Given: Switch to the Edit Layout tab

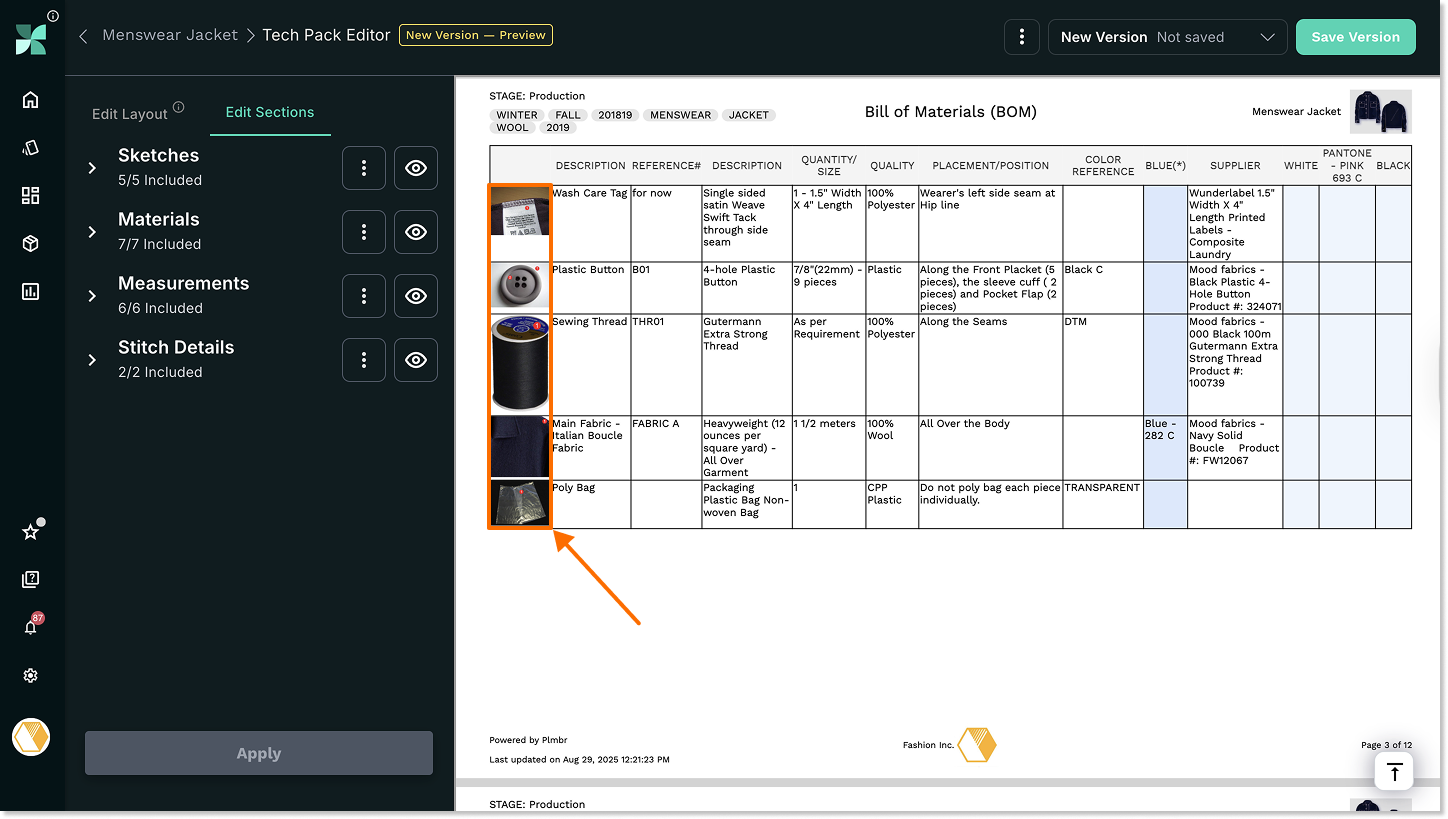Looking at the screenshot, I should click(x=130, y=113).
